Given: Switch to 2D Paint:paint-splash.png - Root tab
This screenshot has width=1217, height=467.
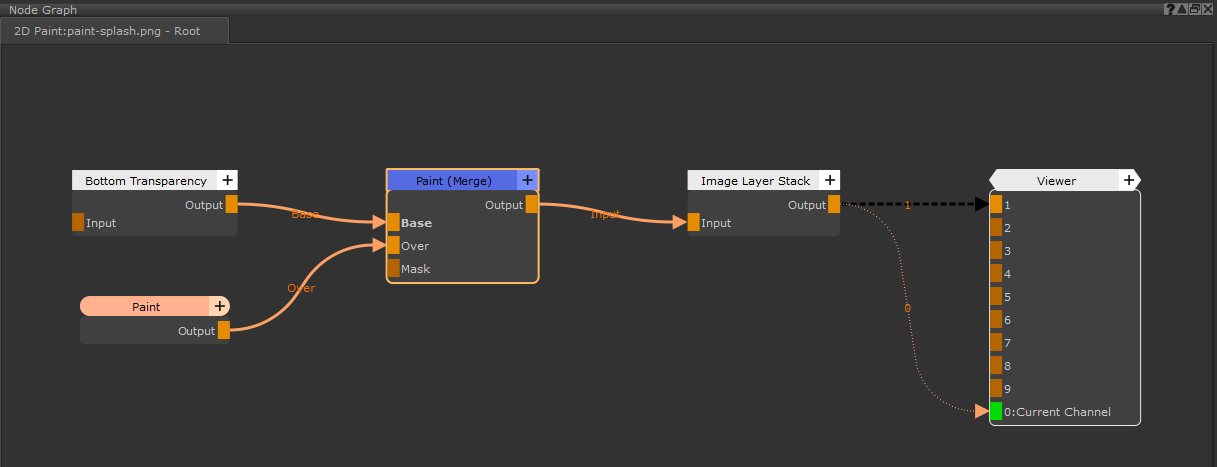Looking at the screenshot, I should click(x=107, y=31).
